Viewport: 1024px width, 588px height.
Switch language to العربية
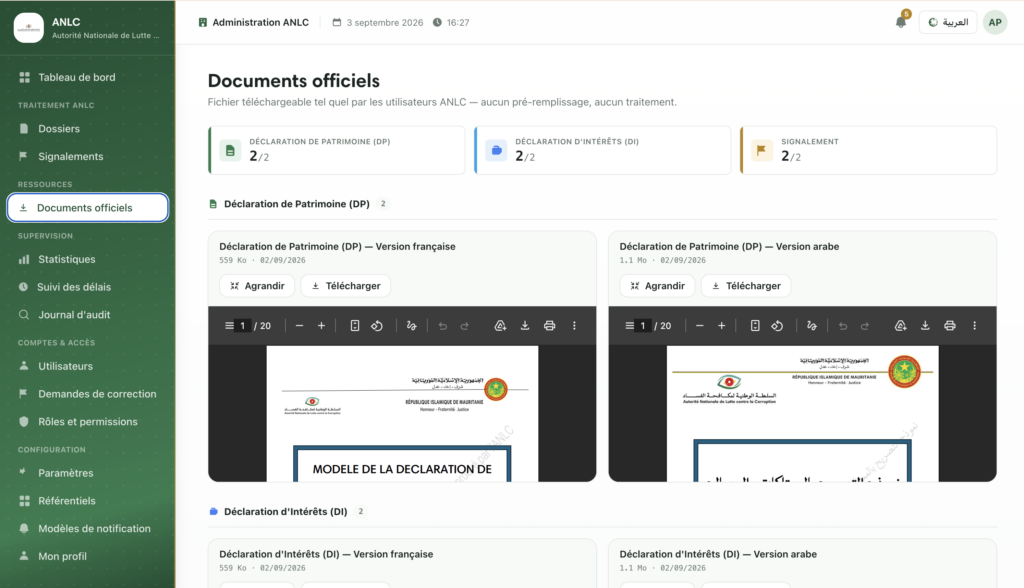click(x=948, y=22)
